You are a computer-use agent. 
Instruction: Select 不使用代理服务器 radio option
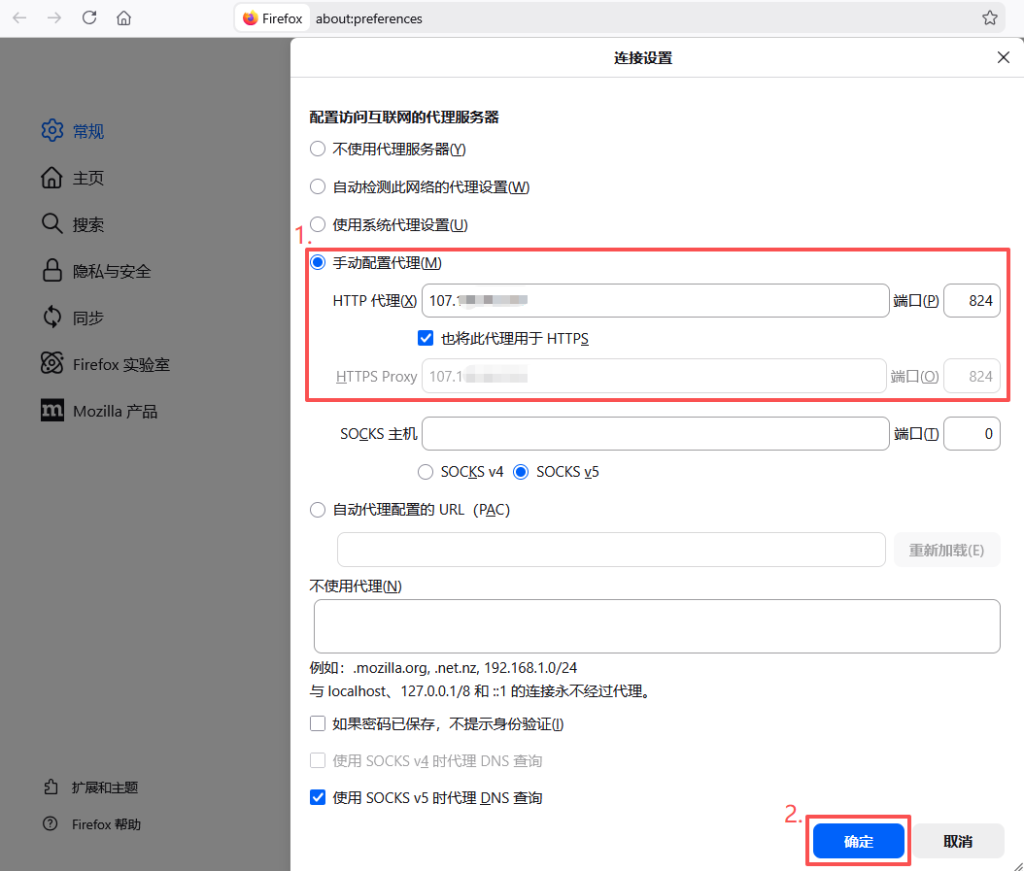(318, 149)
